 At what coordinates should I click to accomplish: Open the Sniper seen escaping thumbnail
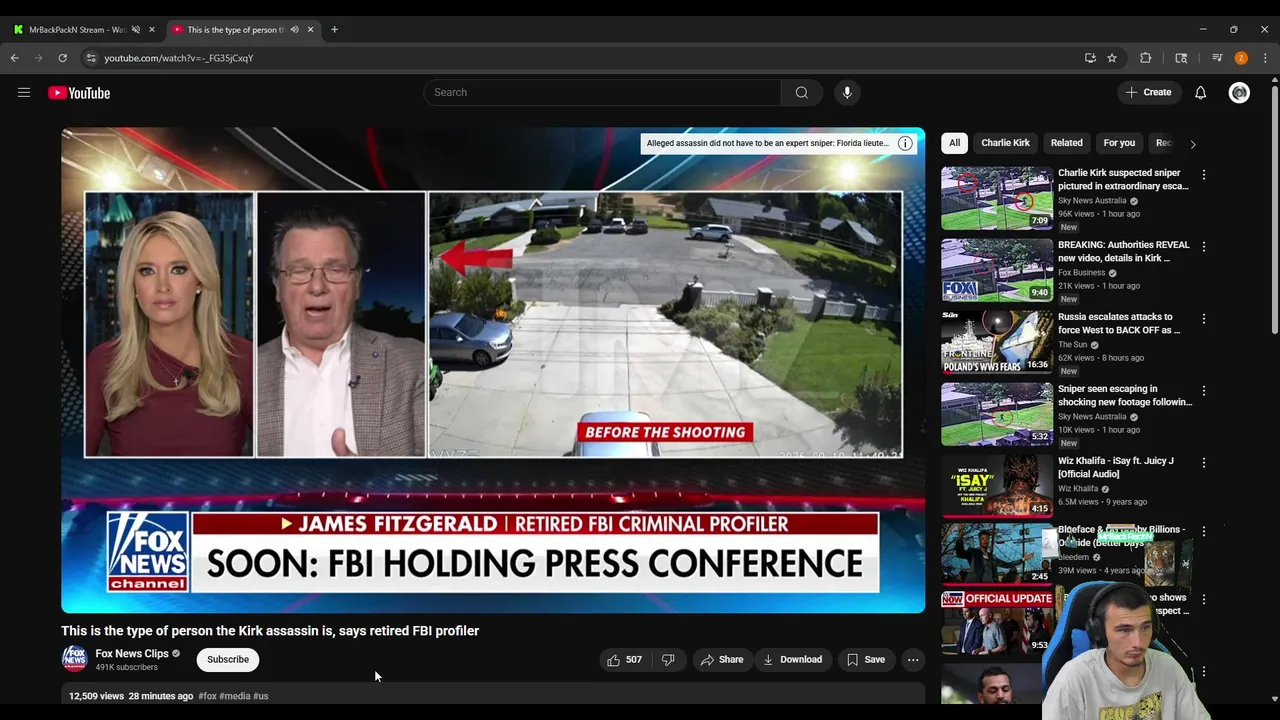(997, 414)
